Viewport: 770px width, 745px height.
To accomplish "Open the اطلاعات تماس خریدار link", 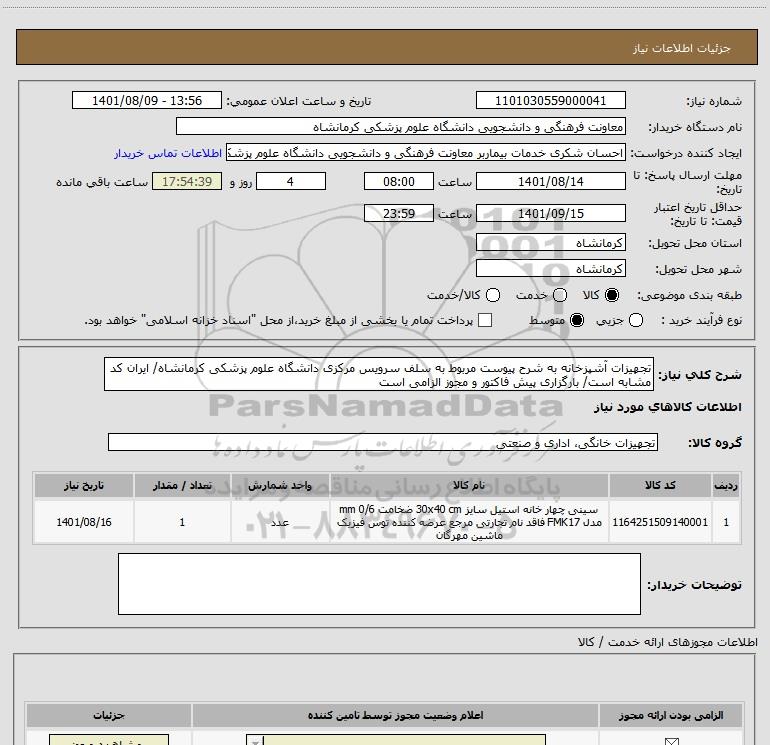I will click(168, 153).
